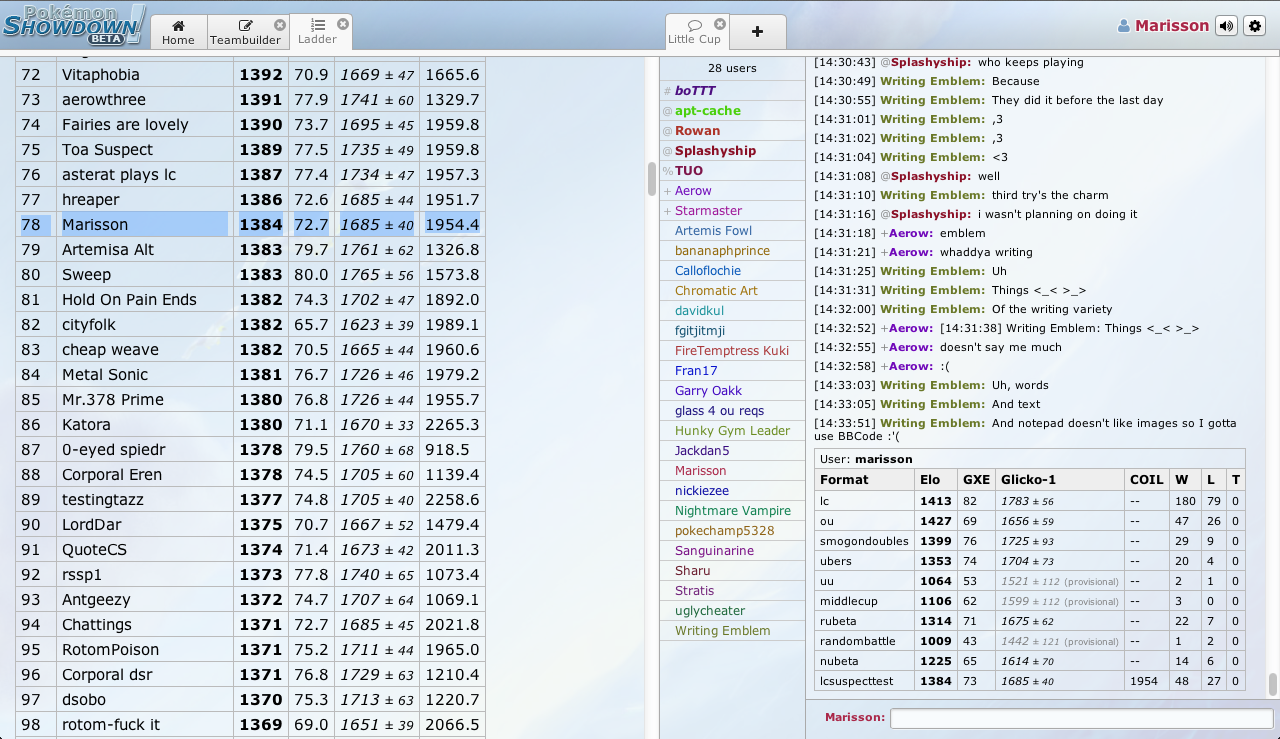Click TUO in the user list
Screen dimensions: 1280x739
coord(732,171)
